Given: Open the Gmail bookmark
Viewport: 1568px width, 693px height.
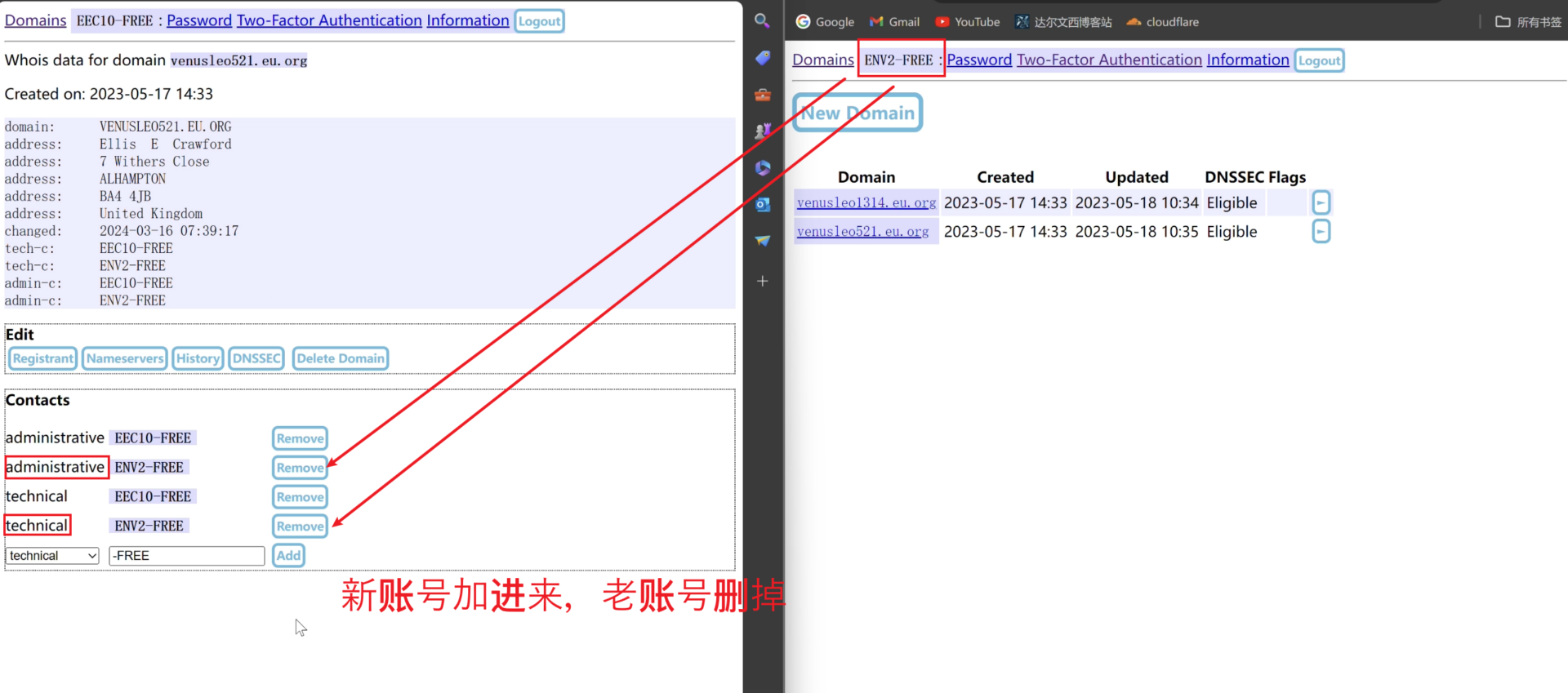Looking at the screenshot, I should click(894, 22).
